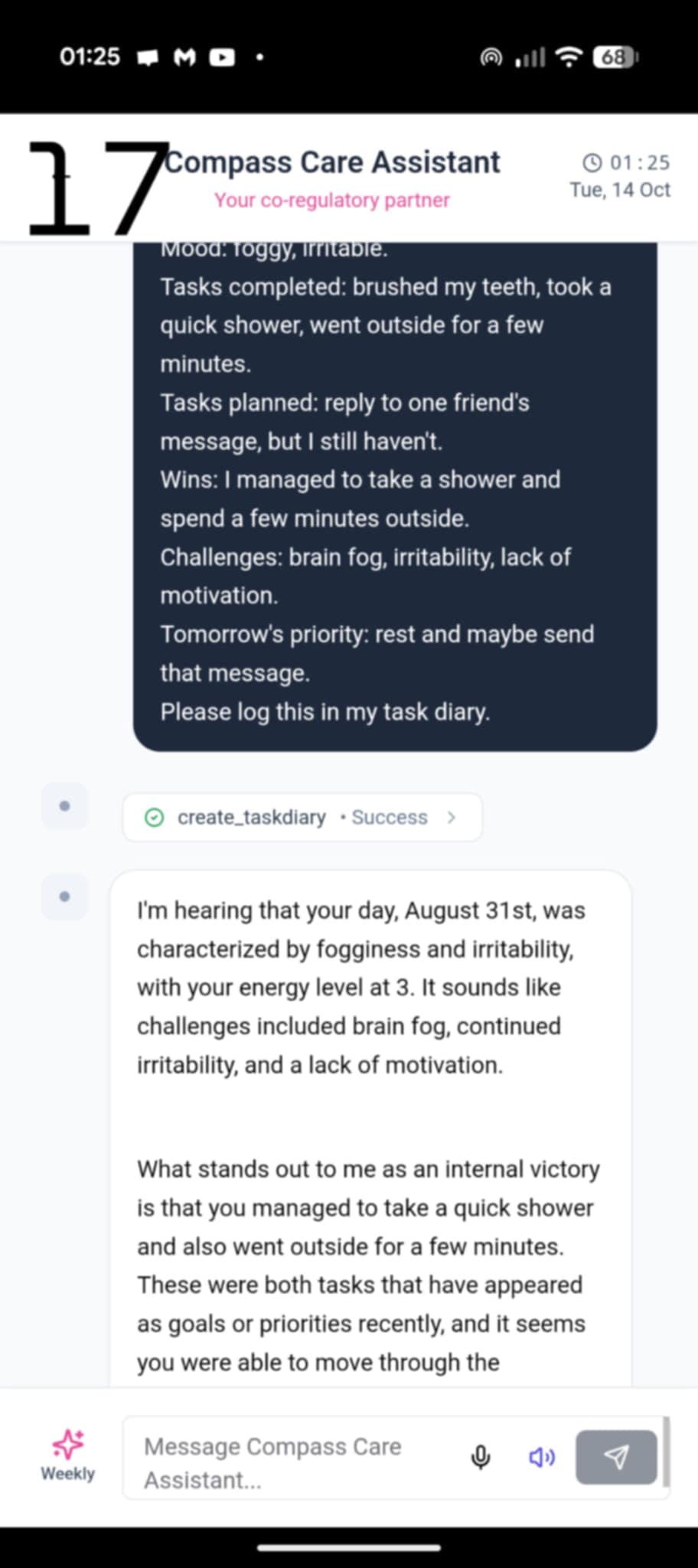Tap the Gmail notification icon in status bar
Screen dimensions: 698x1568
click(184, 57)
